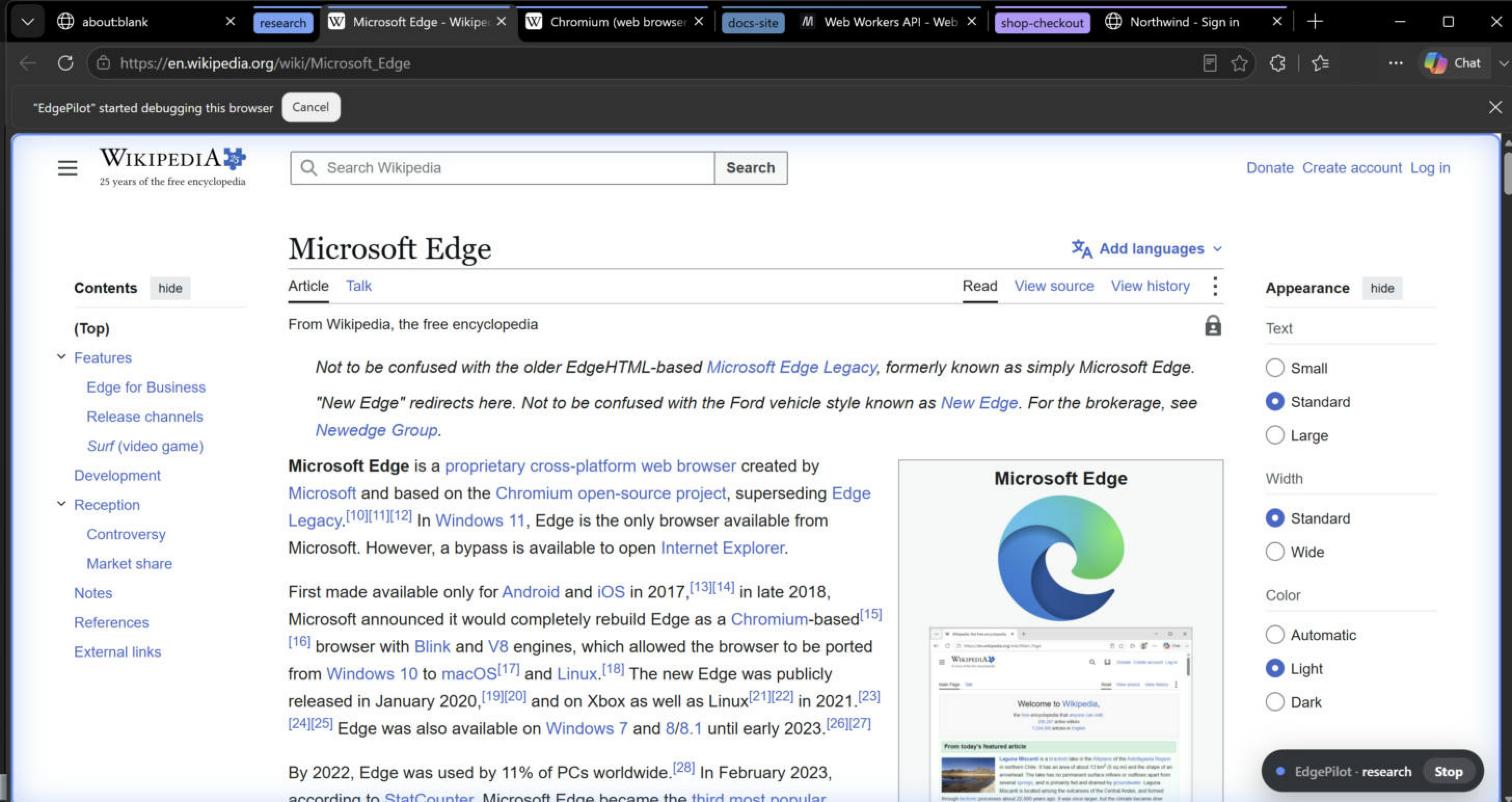Switch to the Chromium (web browser) tab

[617, 21]
